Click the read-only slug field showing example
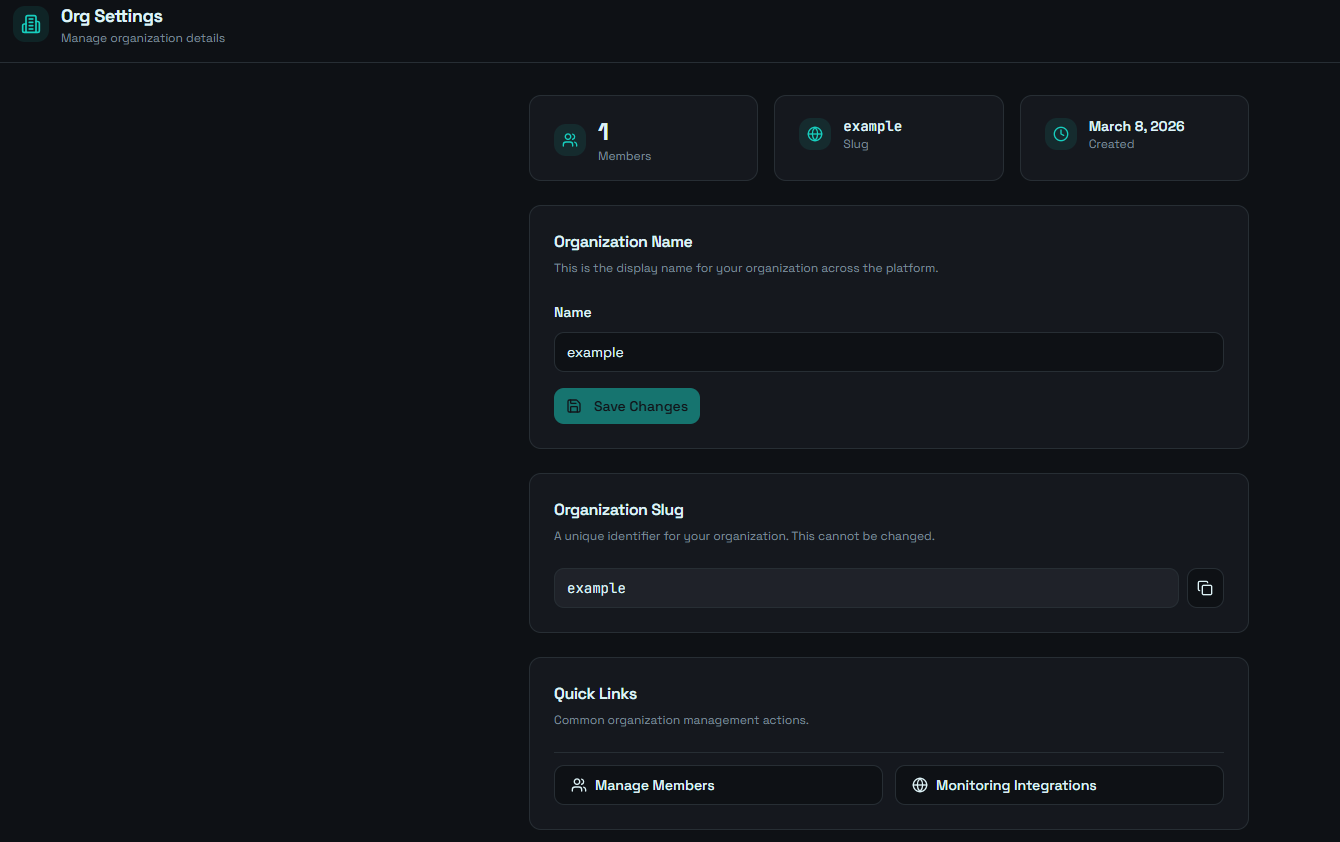 click(866, 588)
